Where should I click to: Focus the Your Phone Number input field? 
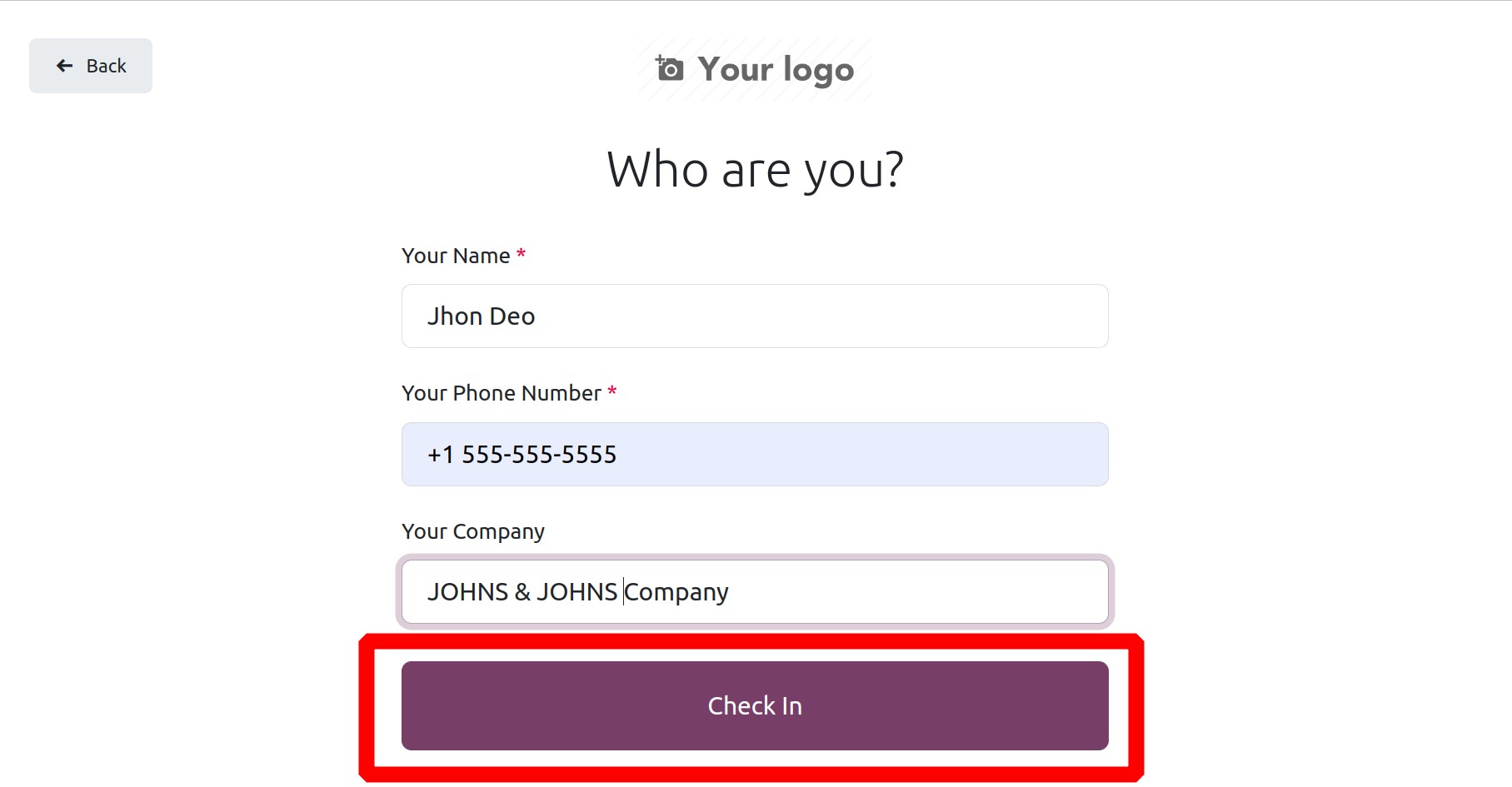click(755, 455)
